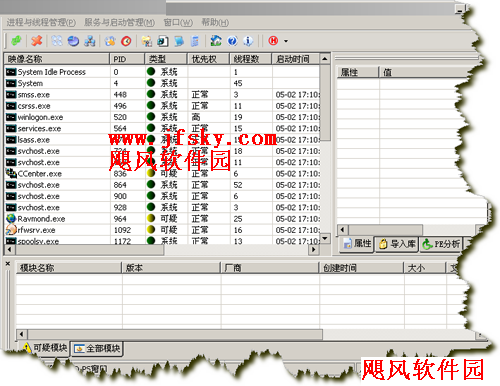
Task: Sort by 映像名称 column header
Action: pos(57,59)
